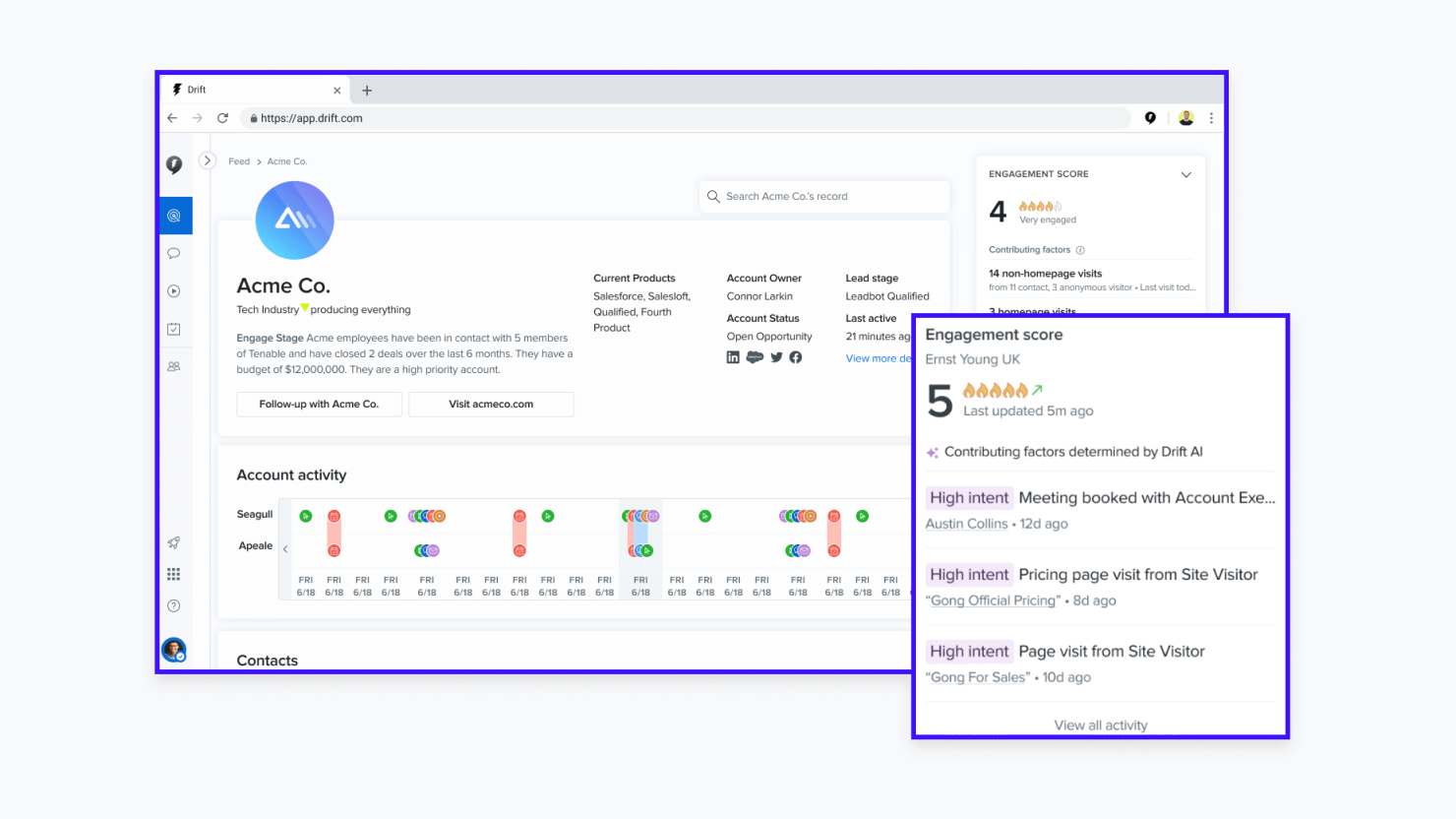Select the Apeale row label in timeline
The image size is (1456, 819).
pos(256,546)
